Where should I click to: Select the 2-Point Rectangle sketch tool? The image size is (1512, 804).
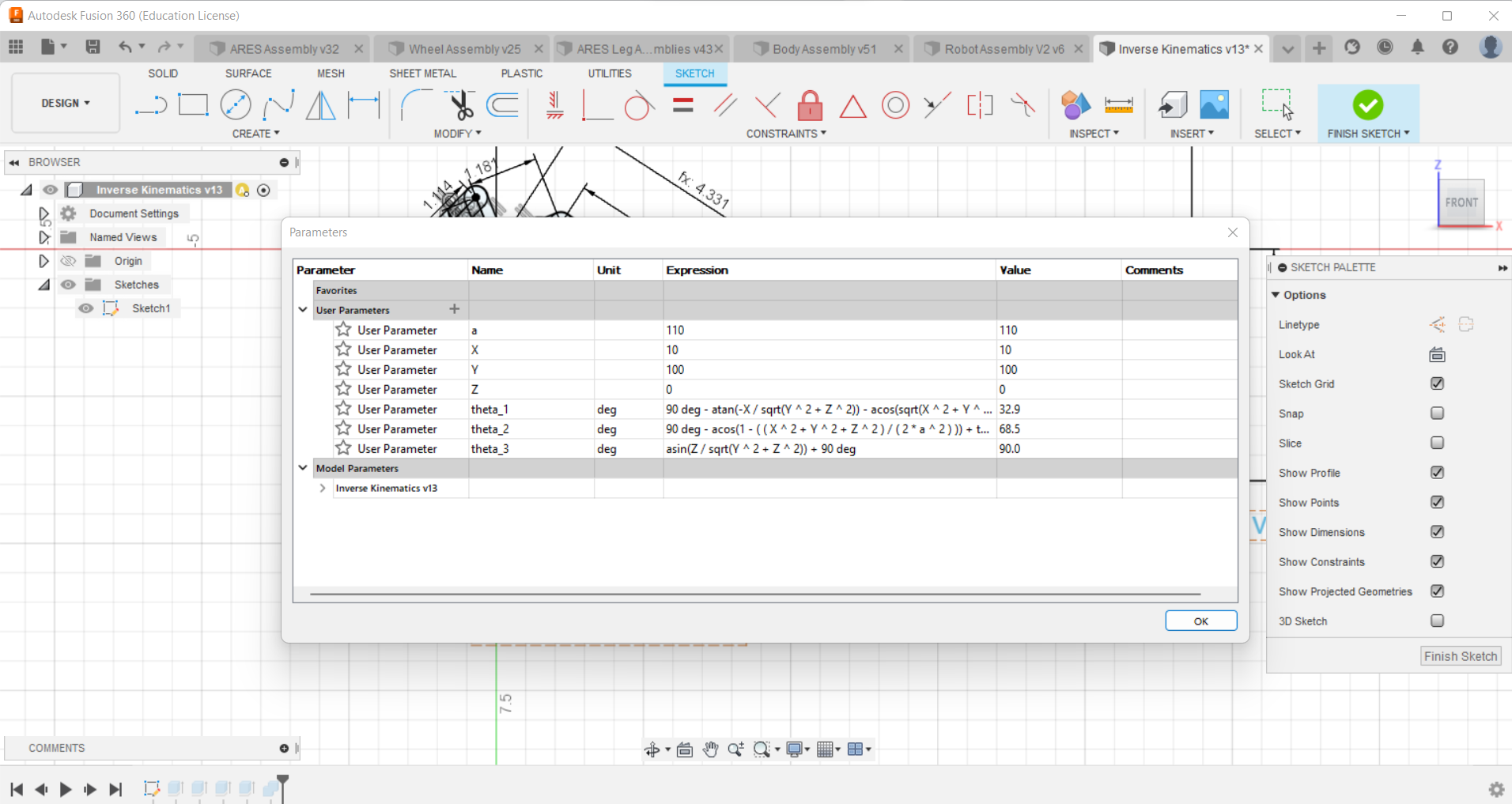(x=193, y=104)
